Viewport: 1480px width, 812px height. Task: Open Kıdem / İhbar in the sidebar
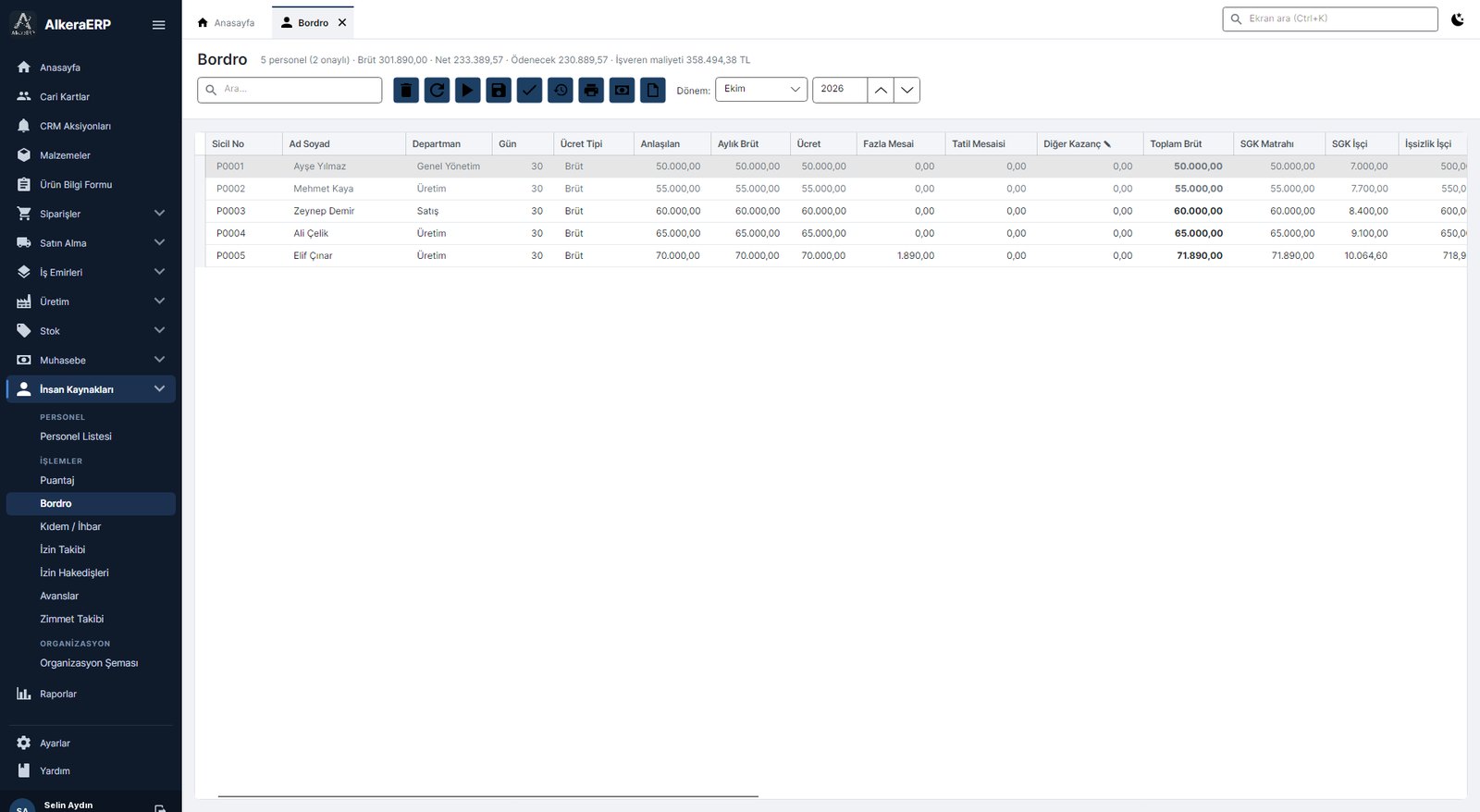coord(91,526)
